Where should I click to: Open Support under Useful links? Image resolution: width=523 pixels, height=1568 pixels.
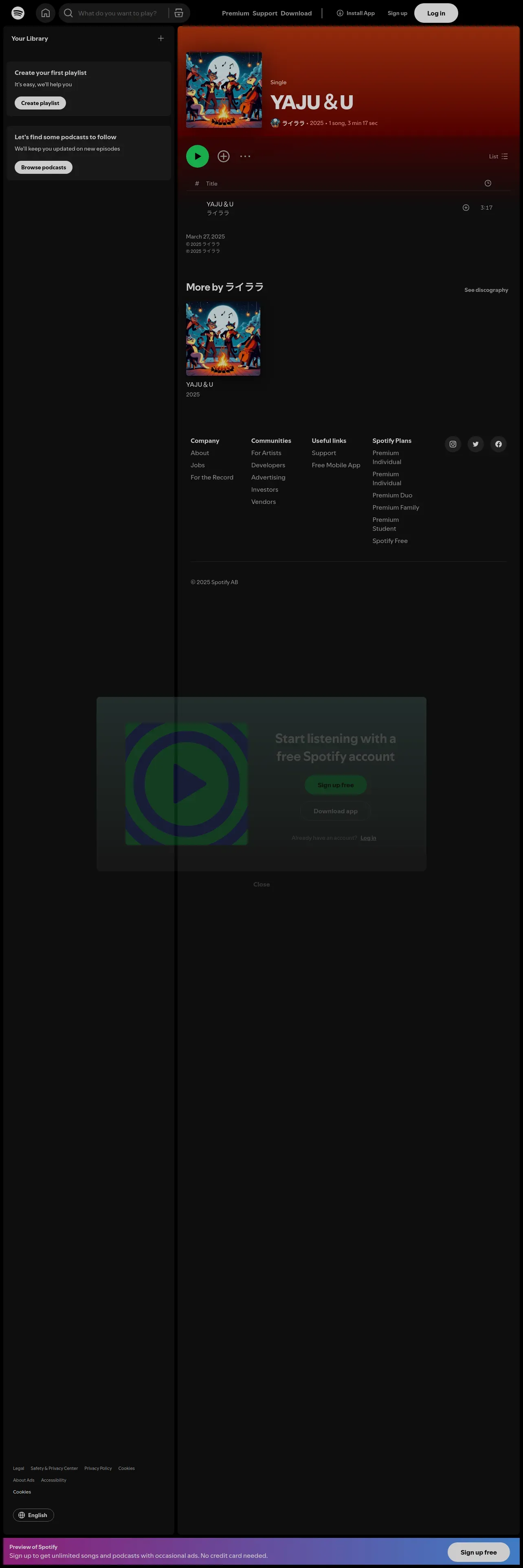324,453
